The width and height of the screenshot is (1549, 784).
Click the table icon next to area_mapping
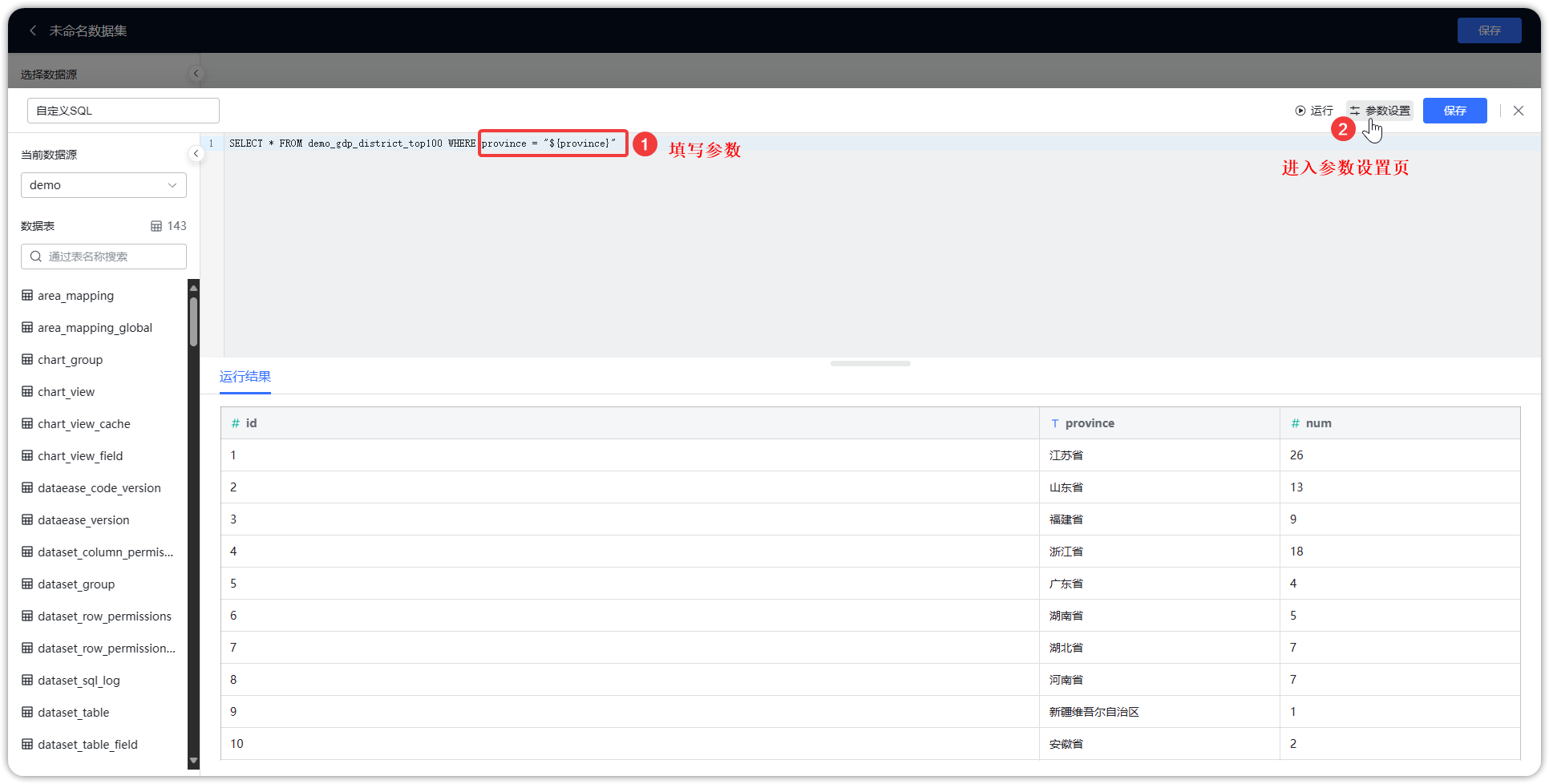pos(26,295)
